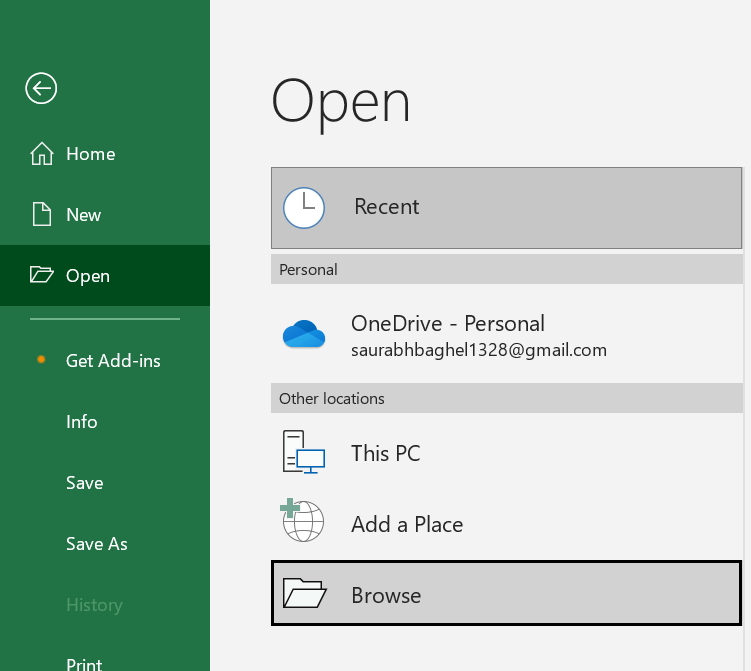The image size is (751, 671).
Task: Click the New blank document icon
Action: (x=41, y=215)
